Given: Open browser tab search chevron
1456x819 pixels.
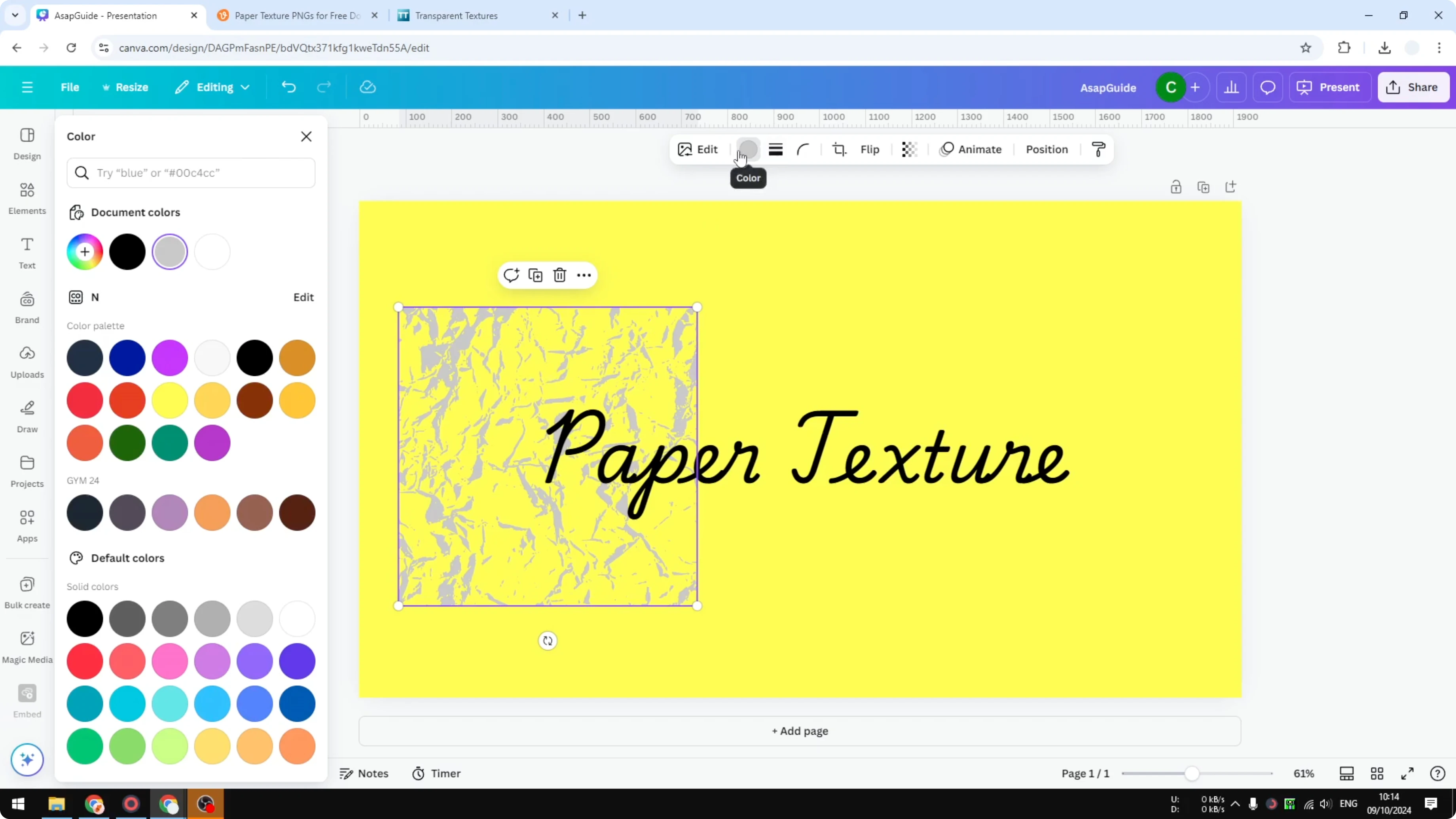Looking at the screenshot, I should [15, 15].
